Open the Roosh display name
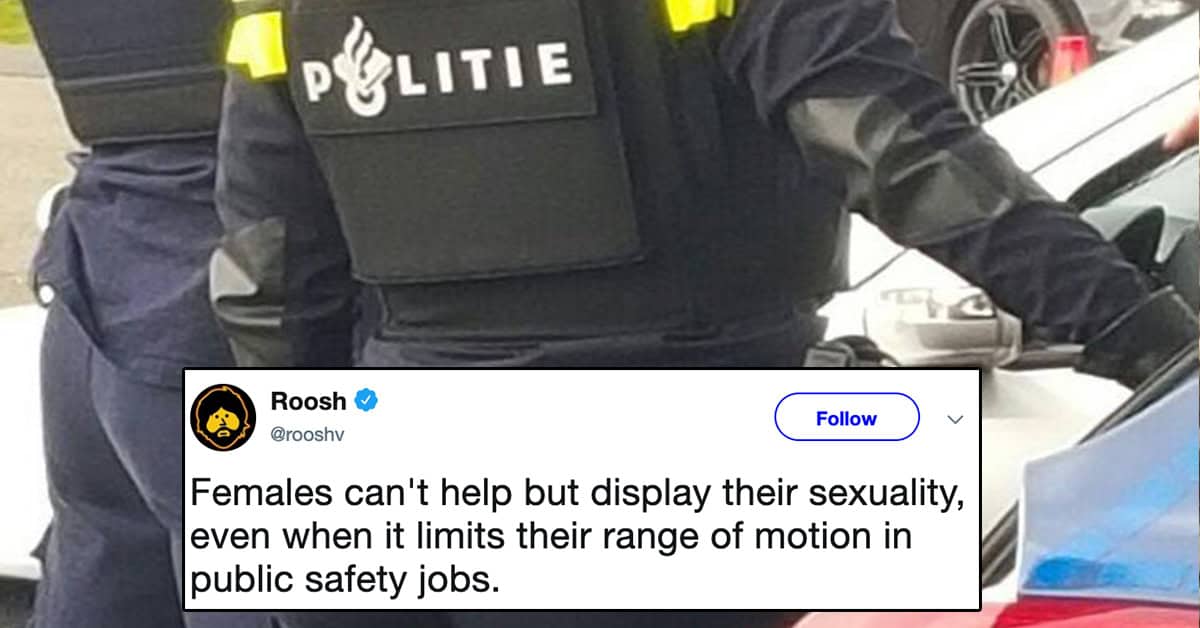This screenshot has width=1200, height=628. click(308, 401)
